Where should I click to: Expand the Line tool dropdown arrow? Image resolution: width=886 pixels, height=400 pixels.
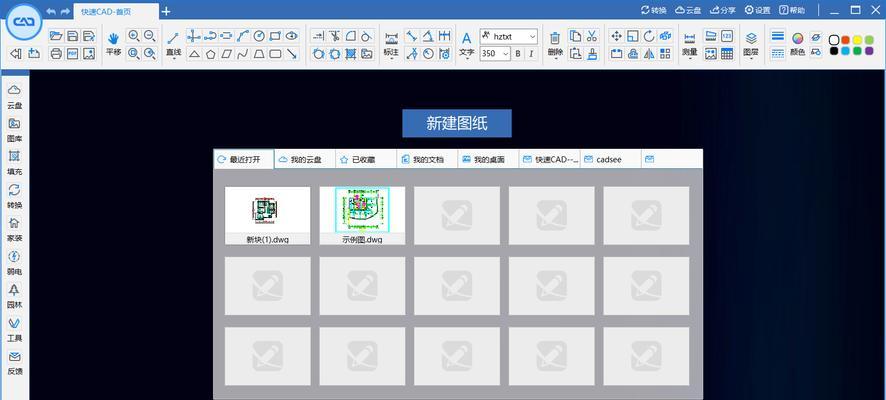[173, 58]
